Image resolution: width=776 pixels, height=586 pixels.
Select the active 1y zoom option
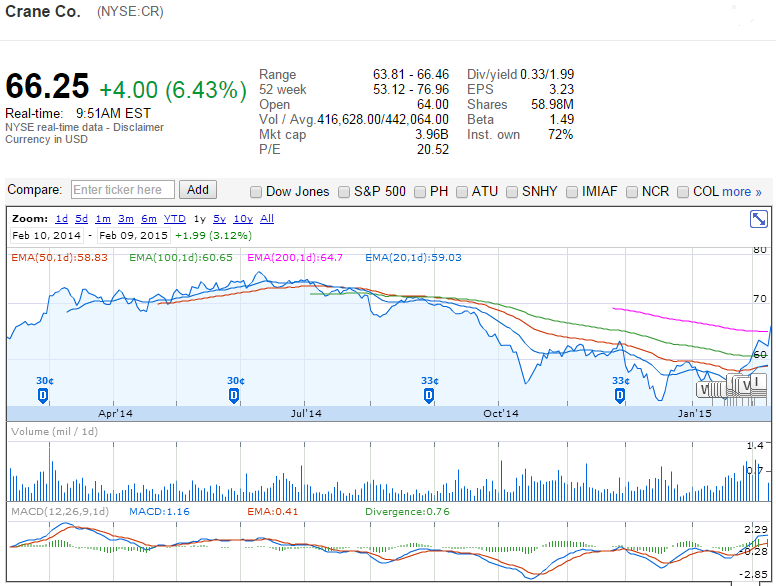coord(199,219)
